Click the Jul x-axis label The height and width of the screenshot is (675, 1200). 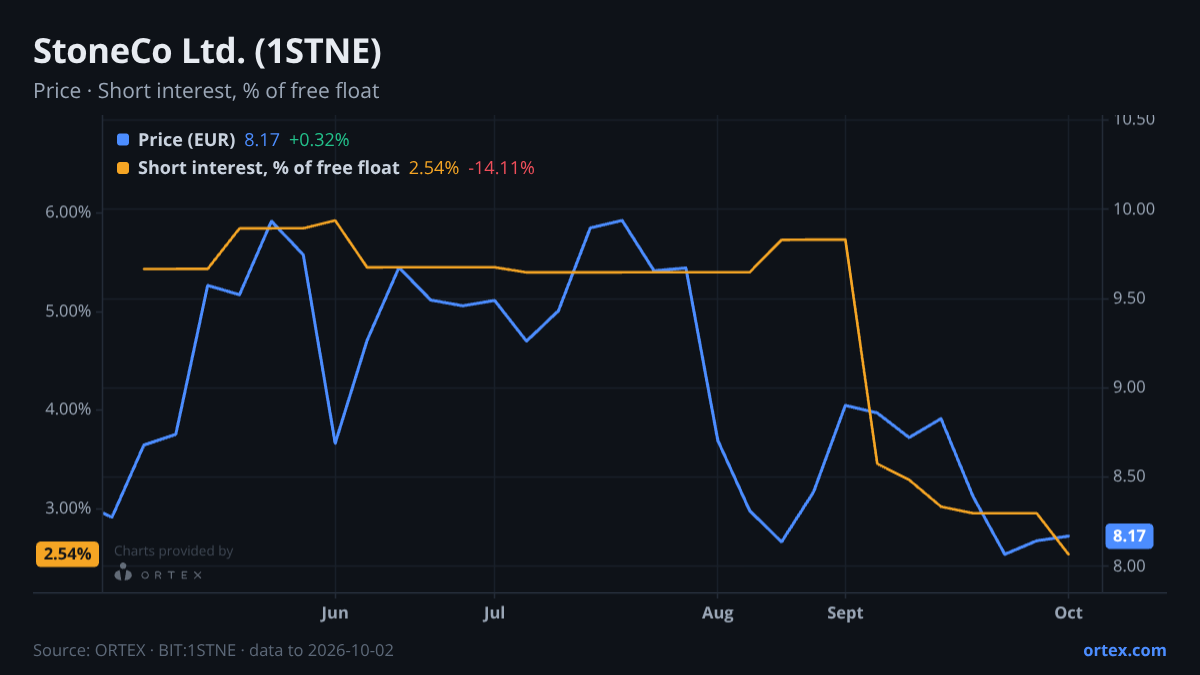coord(493,612)
